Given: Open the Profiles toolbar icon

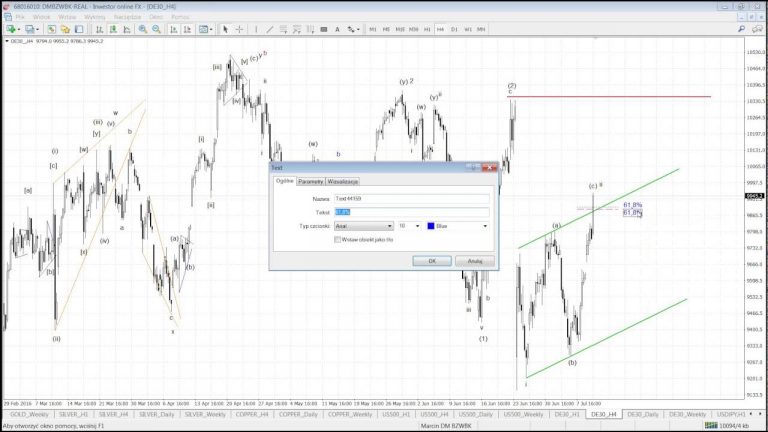Looking at the screenshot, I should pyautogui.click(x=29, y=29).
